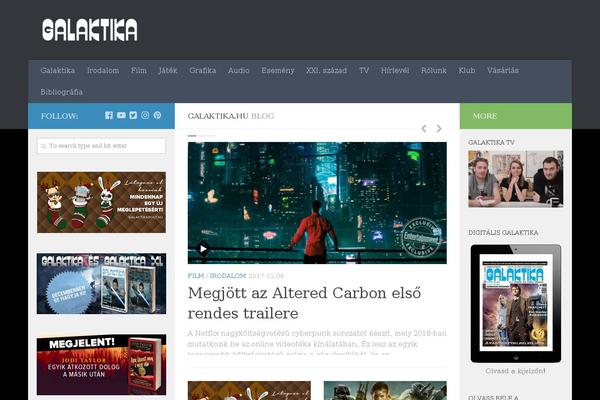The image size is (600, 400).
Task: Open the Irodalom menu item
Action: click(103, 70)
